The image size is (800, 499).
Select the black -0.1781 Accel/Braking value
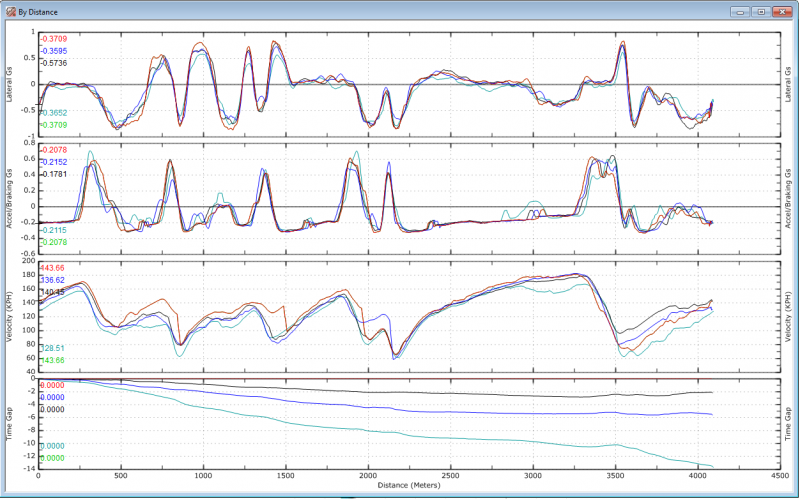54,174
